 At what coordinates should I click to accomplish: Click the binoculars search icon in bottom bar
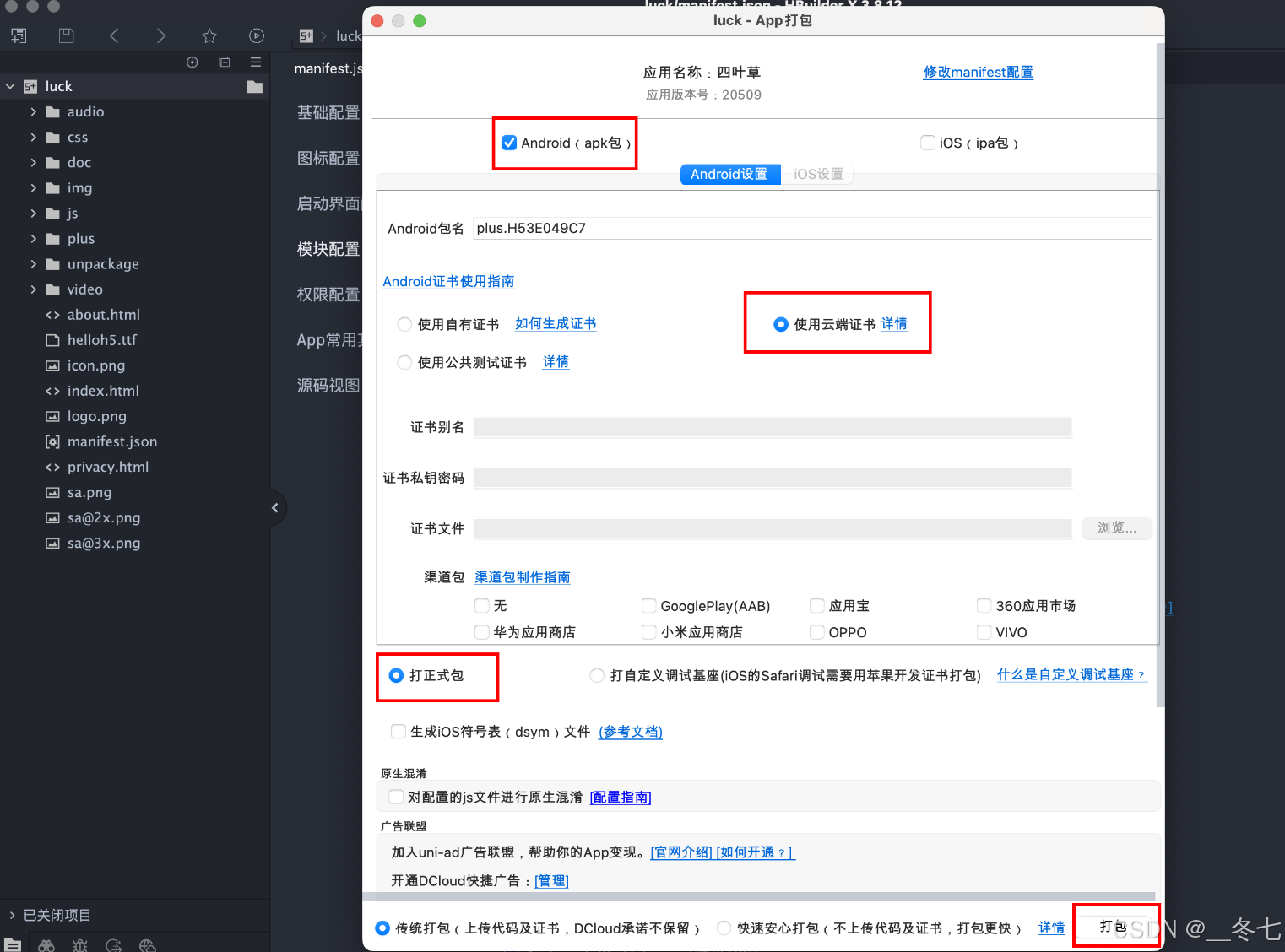(x=46, y=945)
